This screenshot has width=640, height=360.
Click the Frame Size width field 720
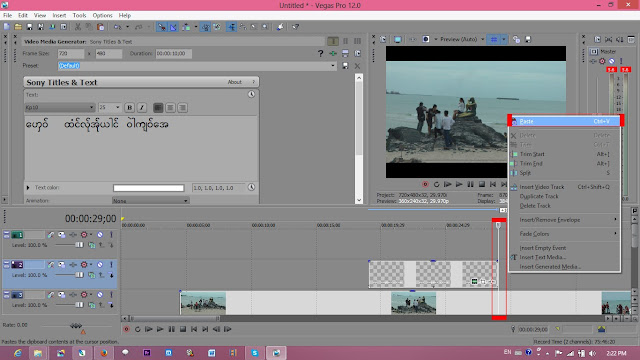71,53
